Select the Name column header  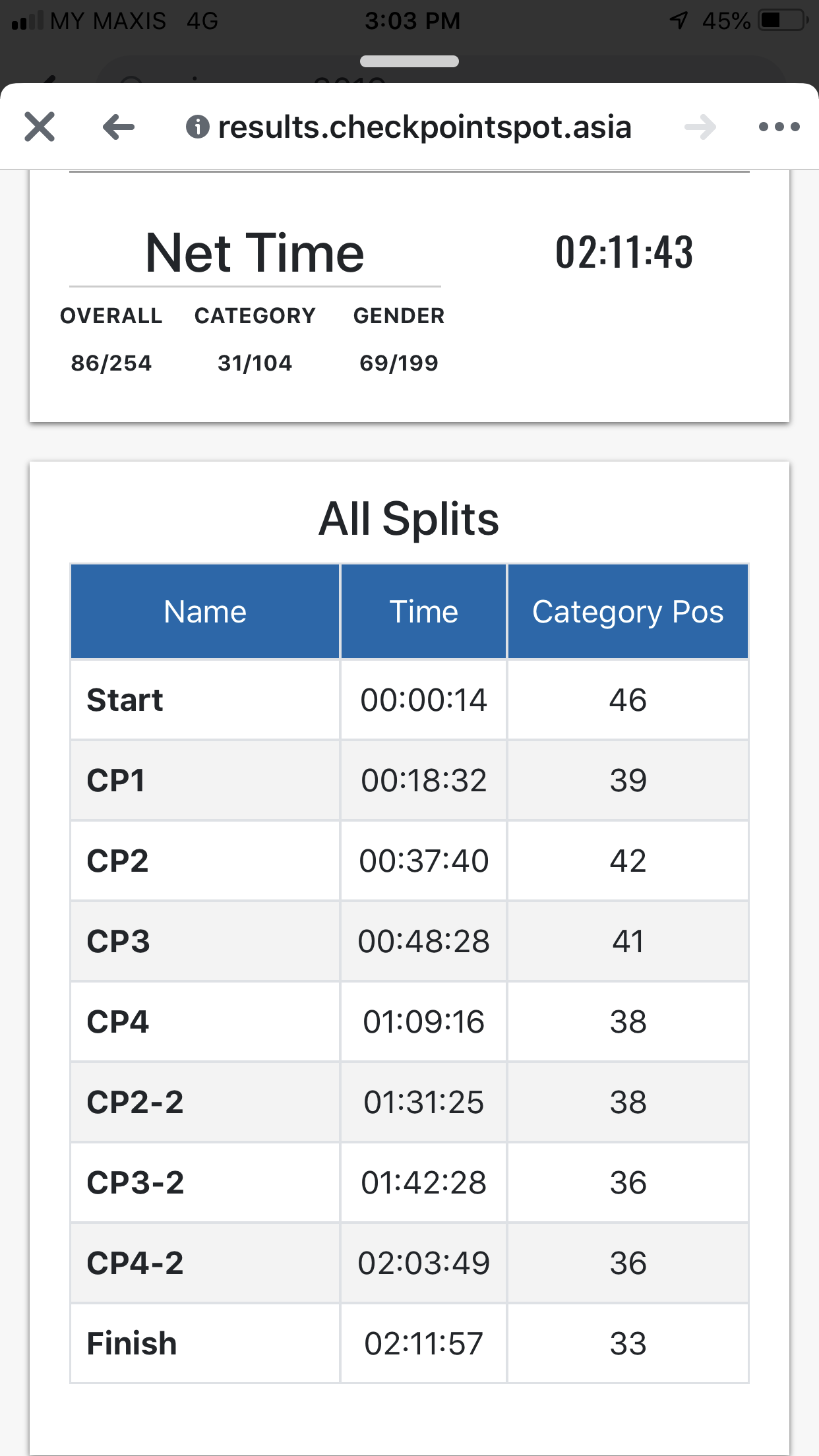coord(205,611)
